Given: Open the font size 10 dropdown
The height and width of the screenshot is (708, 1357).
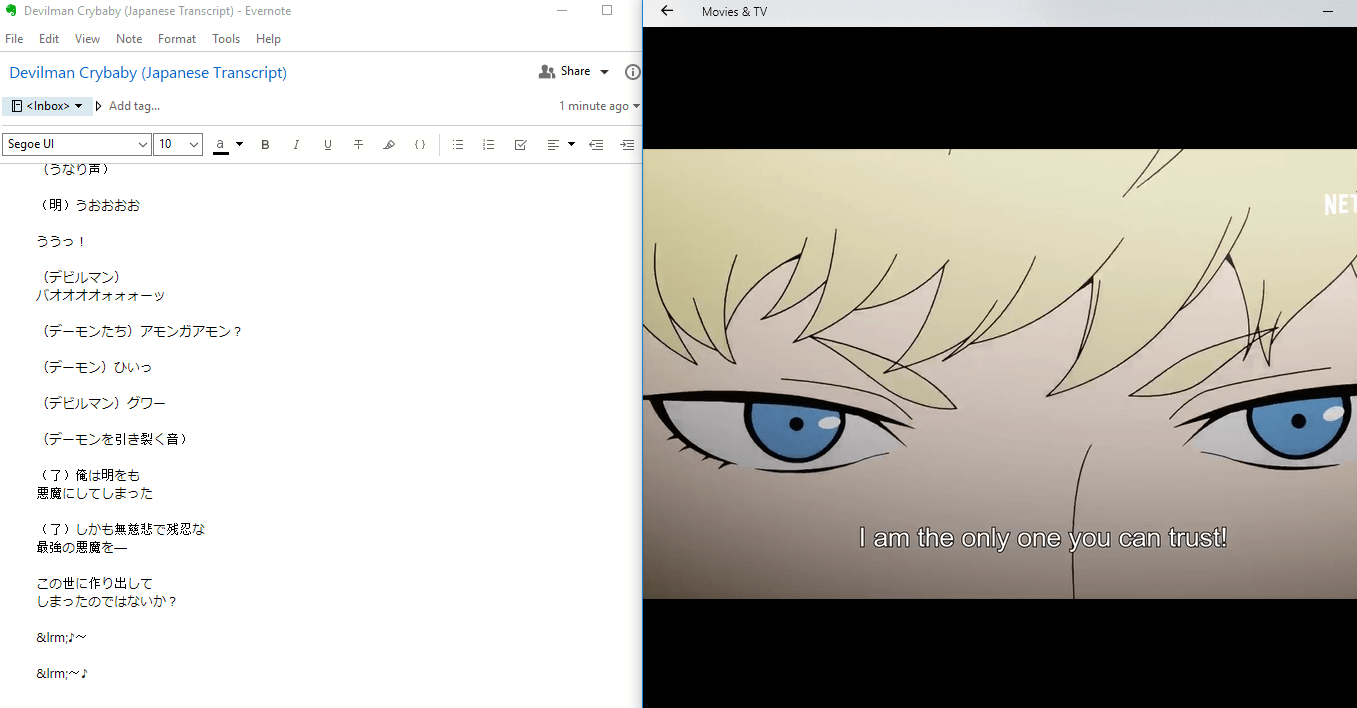Looking at the screenshot, I should (178, 145).
